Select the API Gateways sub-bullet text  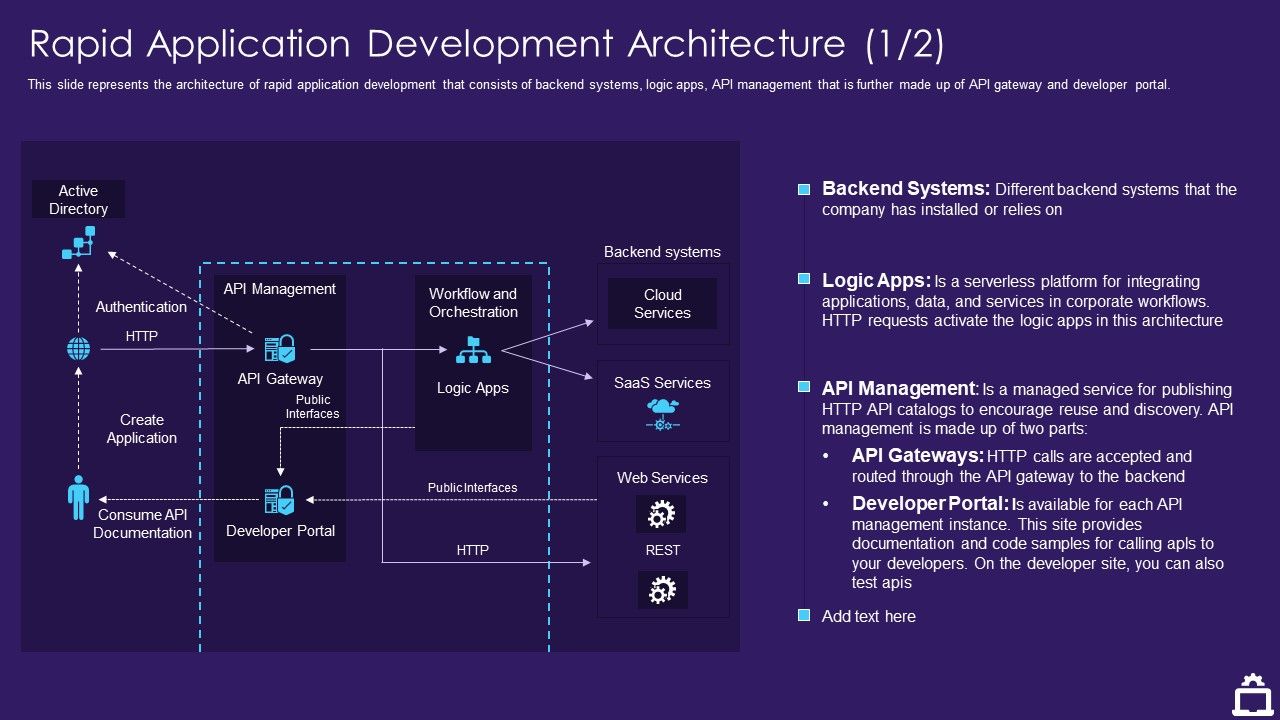(x=1021, y=466)
